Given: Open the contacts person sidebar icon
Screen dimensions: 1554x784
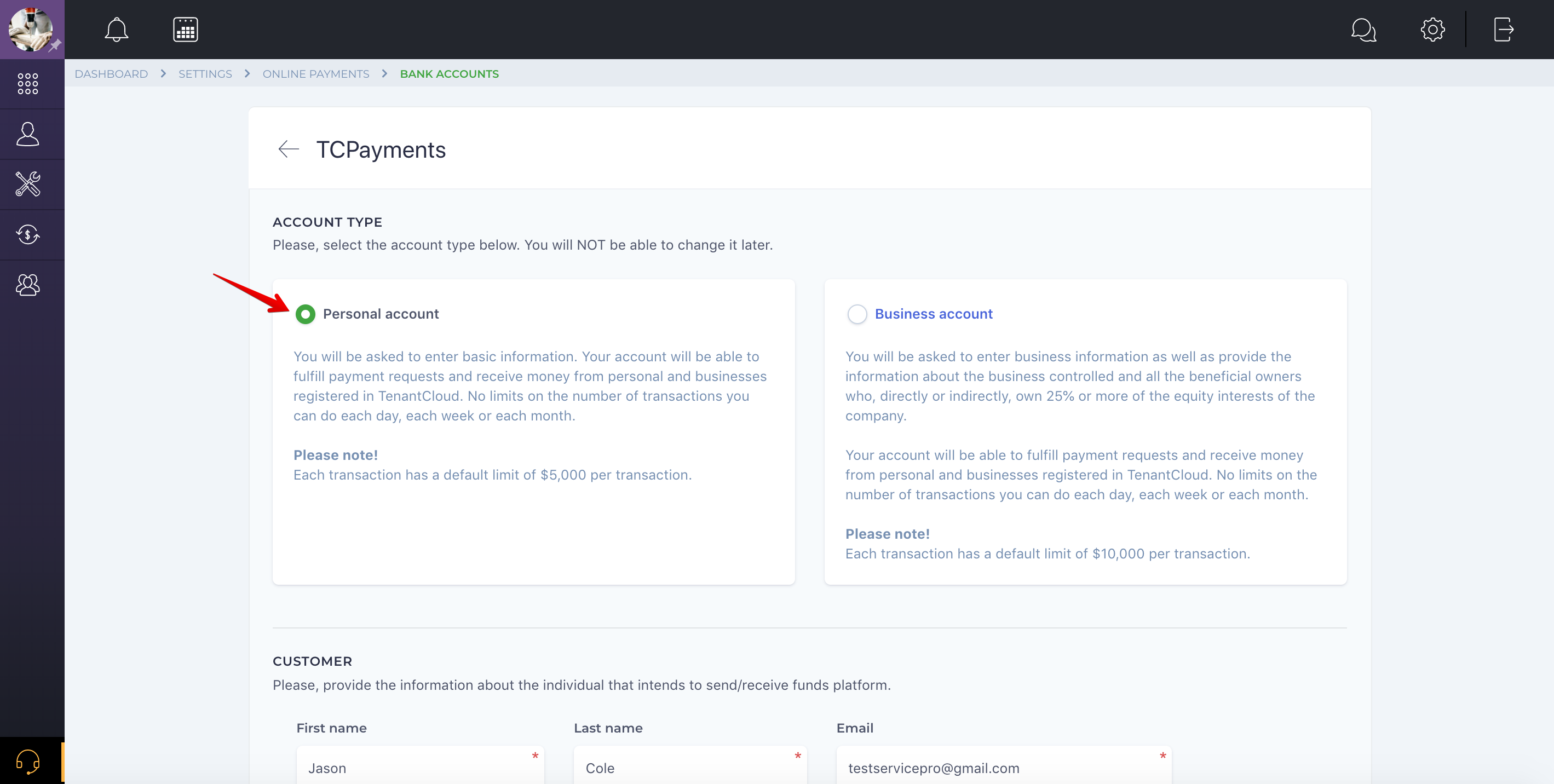Looking at the screenshot, I should (x=28, y=134).
